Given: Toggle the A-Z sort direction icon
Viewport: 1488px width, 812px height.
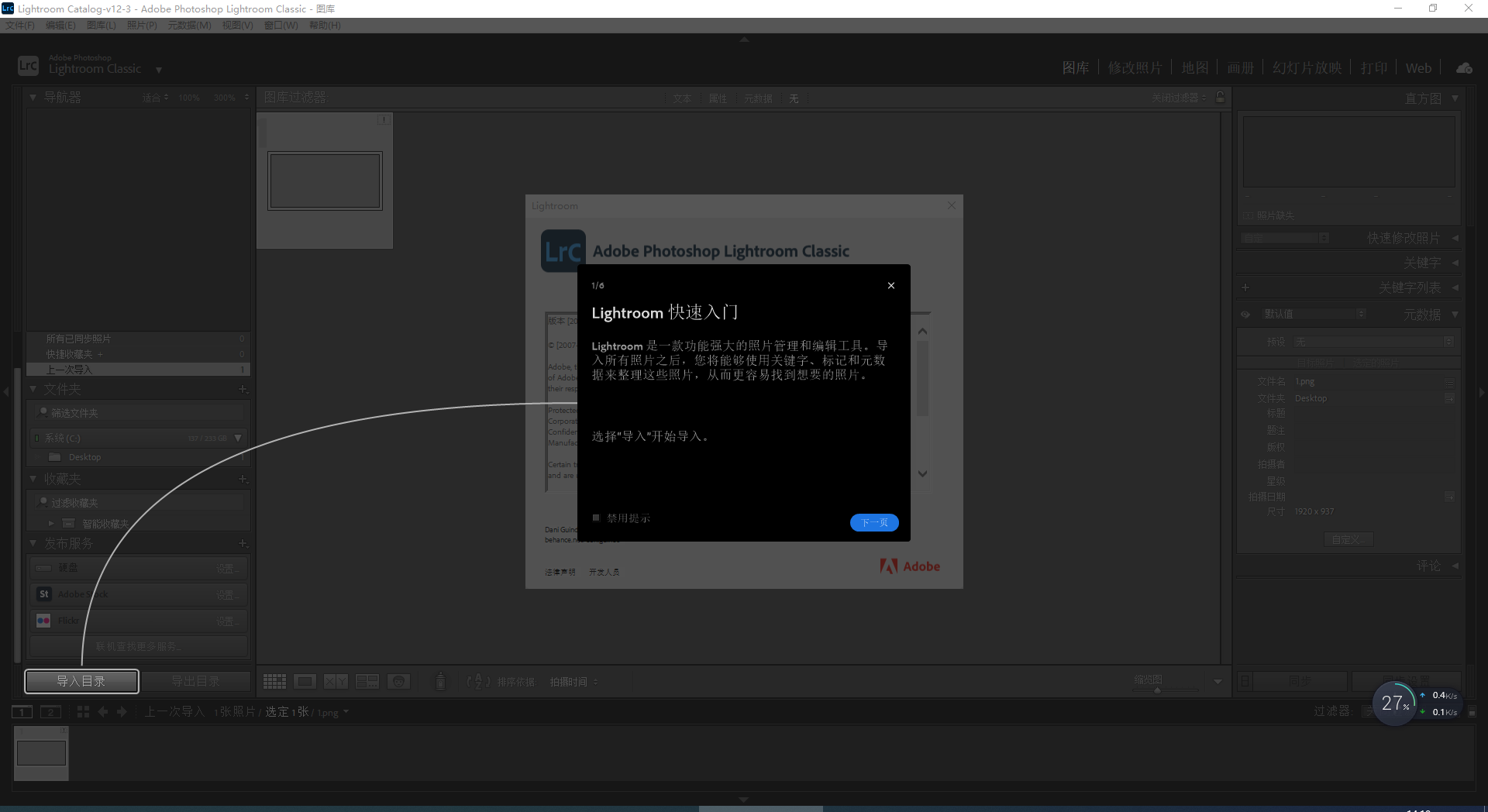Looking at the screenshot, I should pos(478,682).
